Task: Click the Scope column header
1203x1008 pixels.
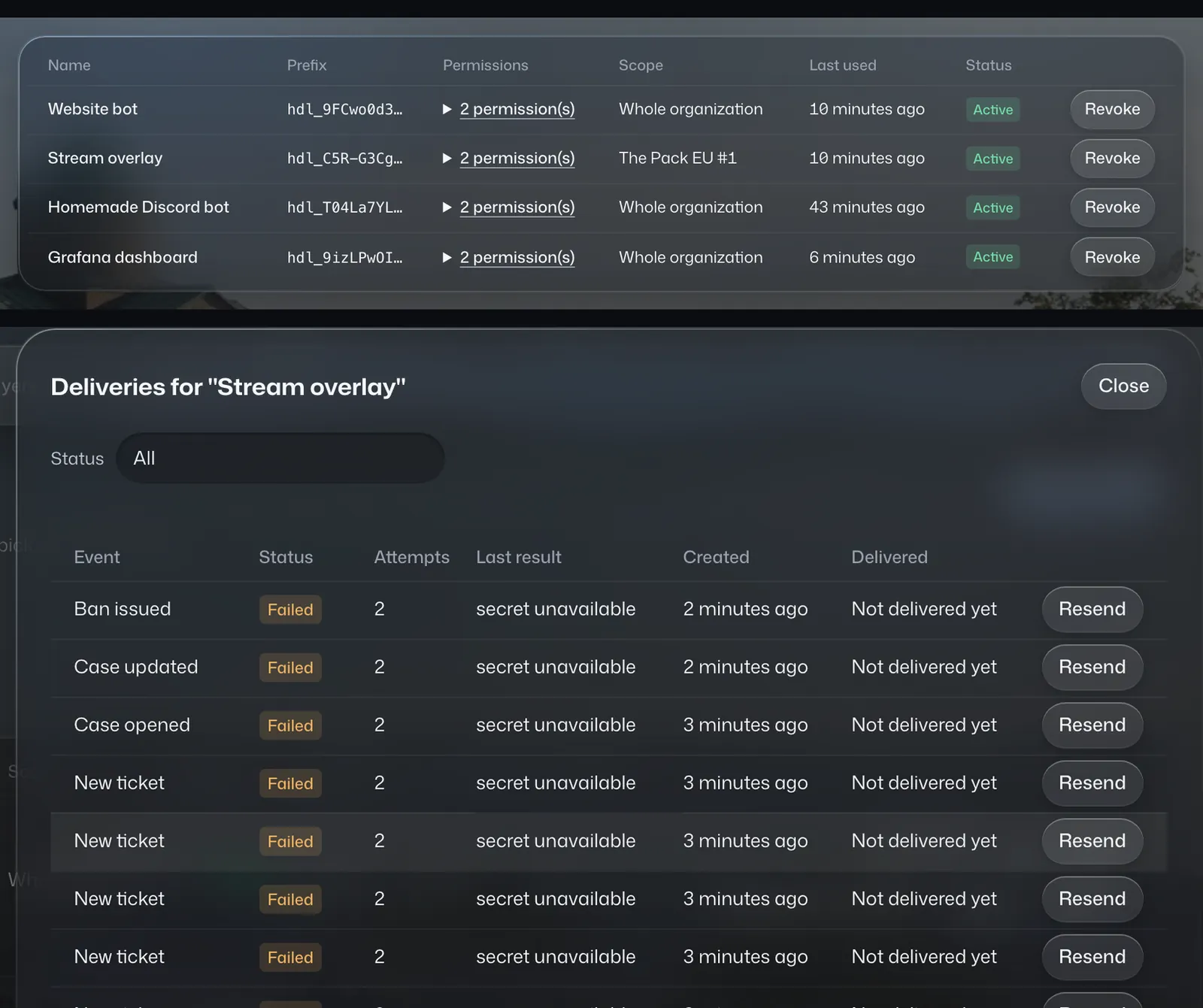Action: point(641,65)
